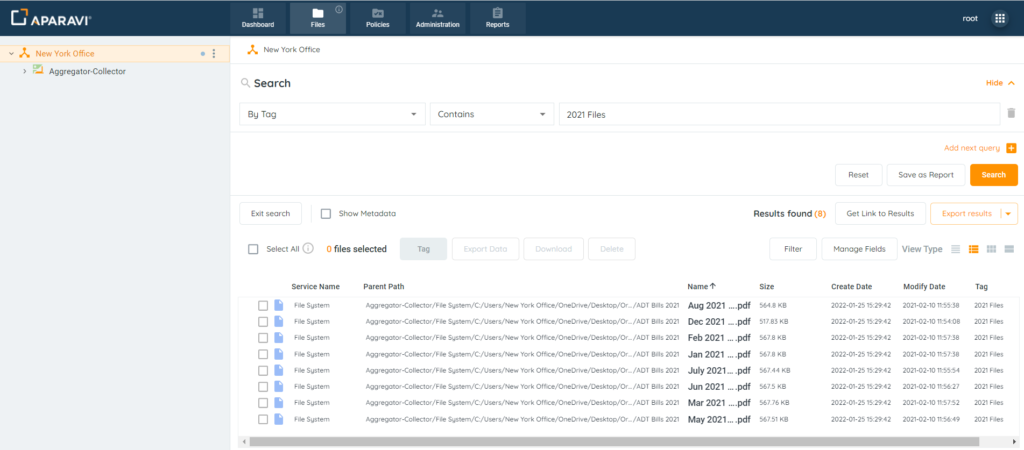1024x450 pixels.
Task: Enable the Show Metadata checkbox
Action: coord(326,213)
